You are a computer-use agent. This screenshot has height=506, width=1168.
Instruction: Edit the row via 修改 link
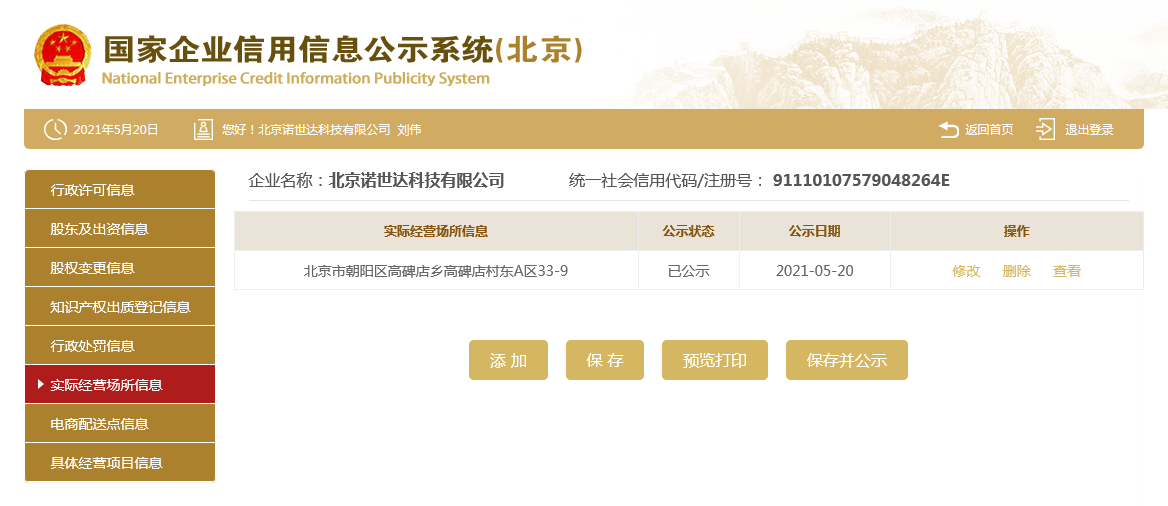966,271
